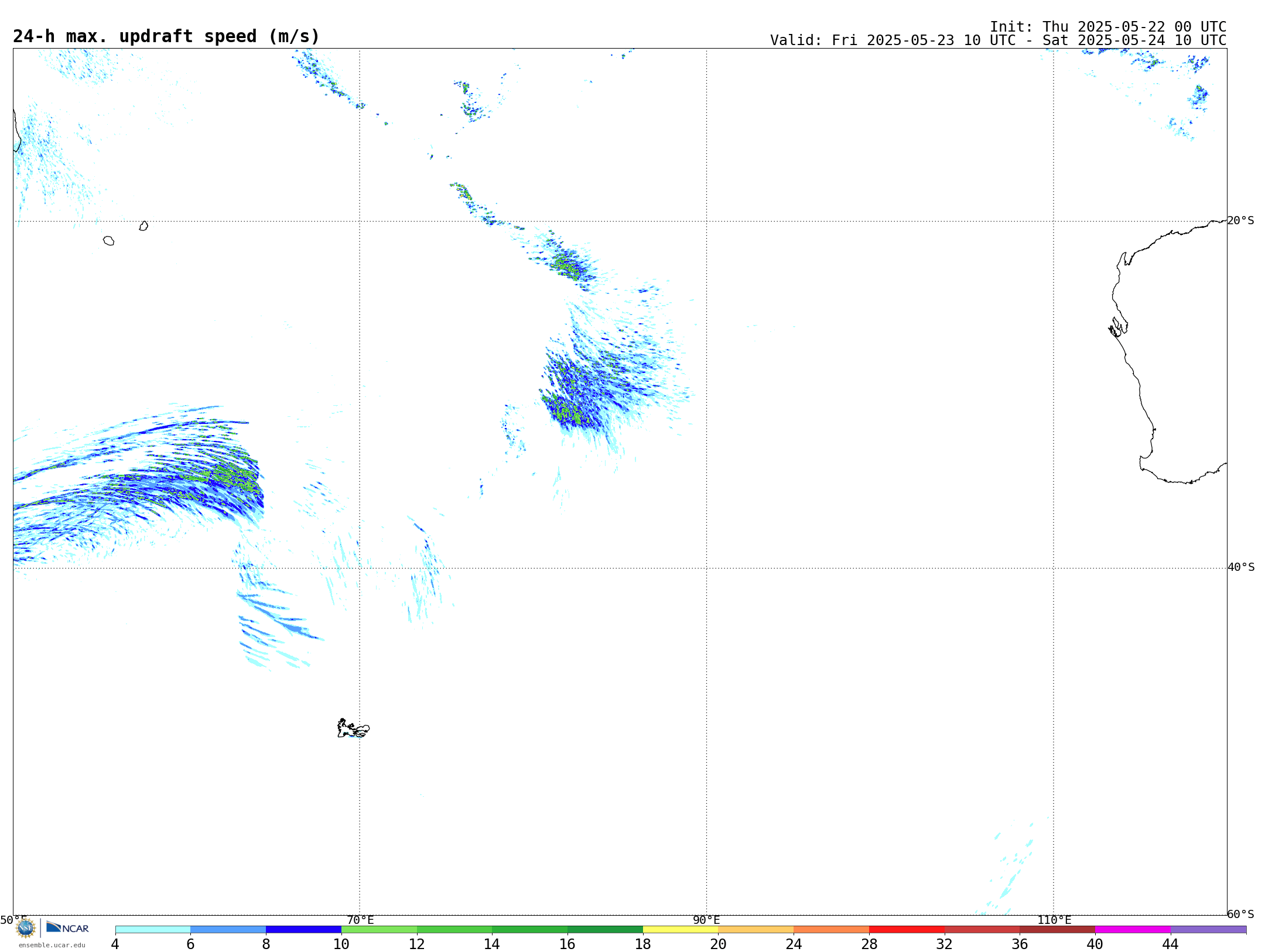This screenshot has width=1265, height=952.
Task: Click the 110°E longitude label
Action: (1054, 920)
